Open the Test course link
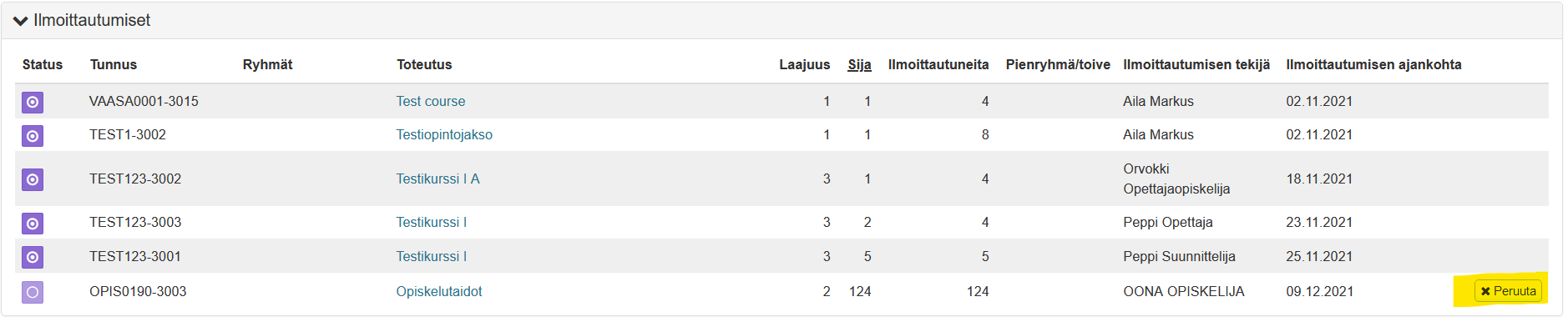This screenshot has height=322, width=1568. coord(431,101)
